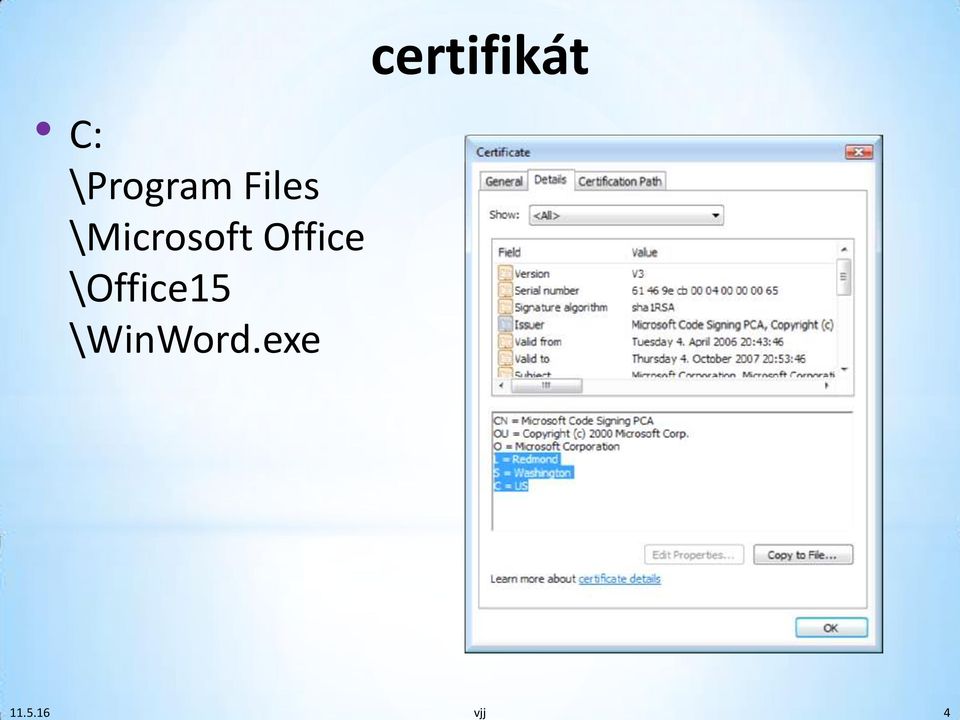This screenshot has height=720, width=960.
Task: Click the OU = Copyright (c) 2000 line
Action: coord(591,433)
